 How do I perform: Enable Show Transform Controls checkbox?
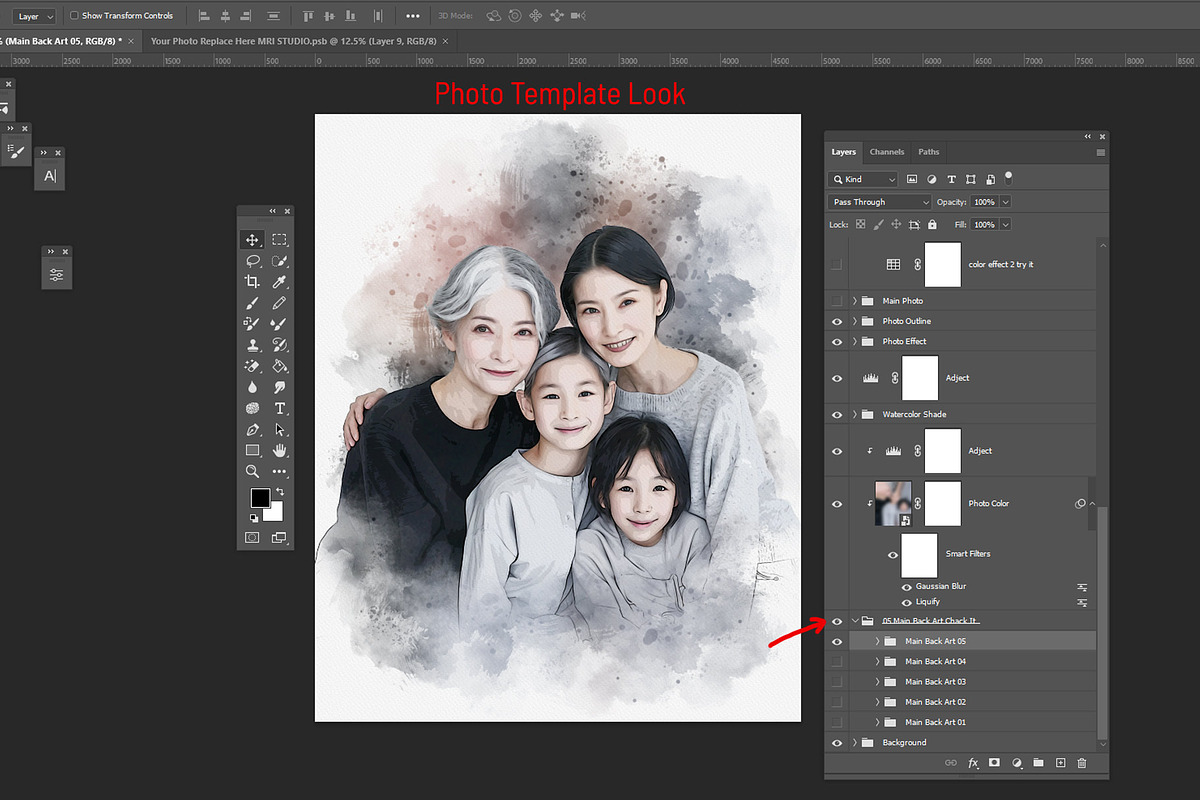(x=74, y=16)
